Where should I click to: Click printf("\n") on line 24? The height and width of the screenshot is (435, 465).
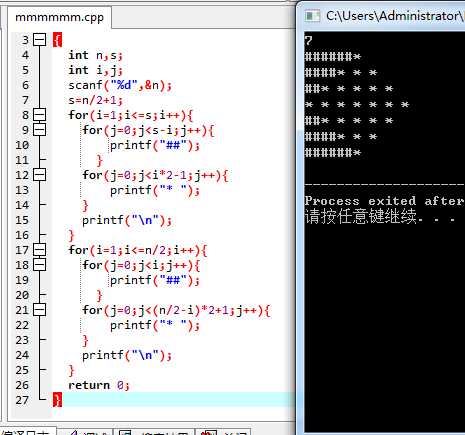click(127, 355)
